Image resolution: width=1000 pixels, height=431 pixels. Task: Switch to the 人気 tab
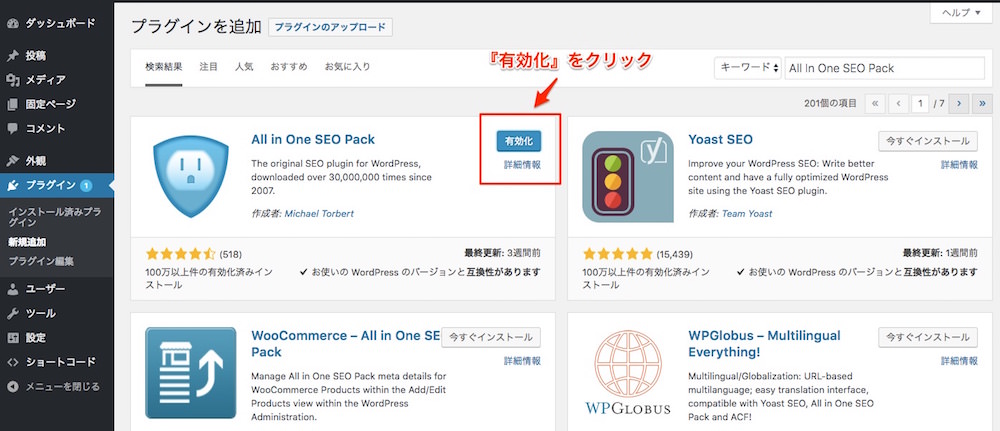[x=244, y=67]
